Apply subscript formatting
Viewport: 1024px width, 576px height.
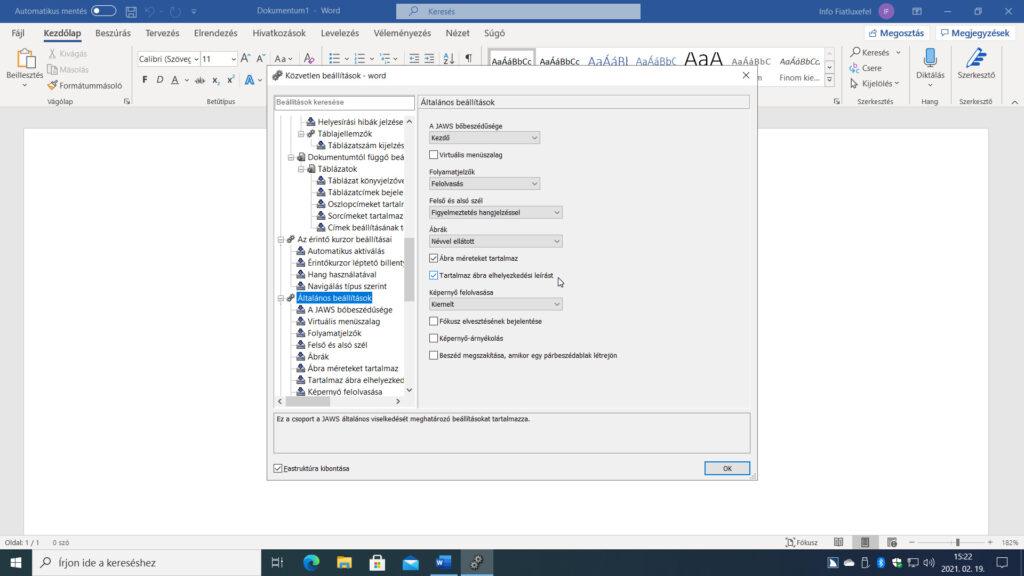point(216,80)
